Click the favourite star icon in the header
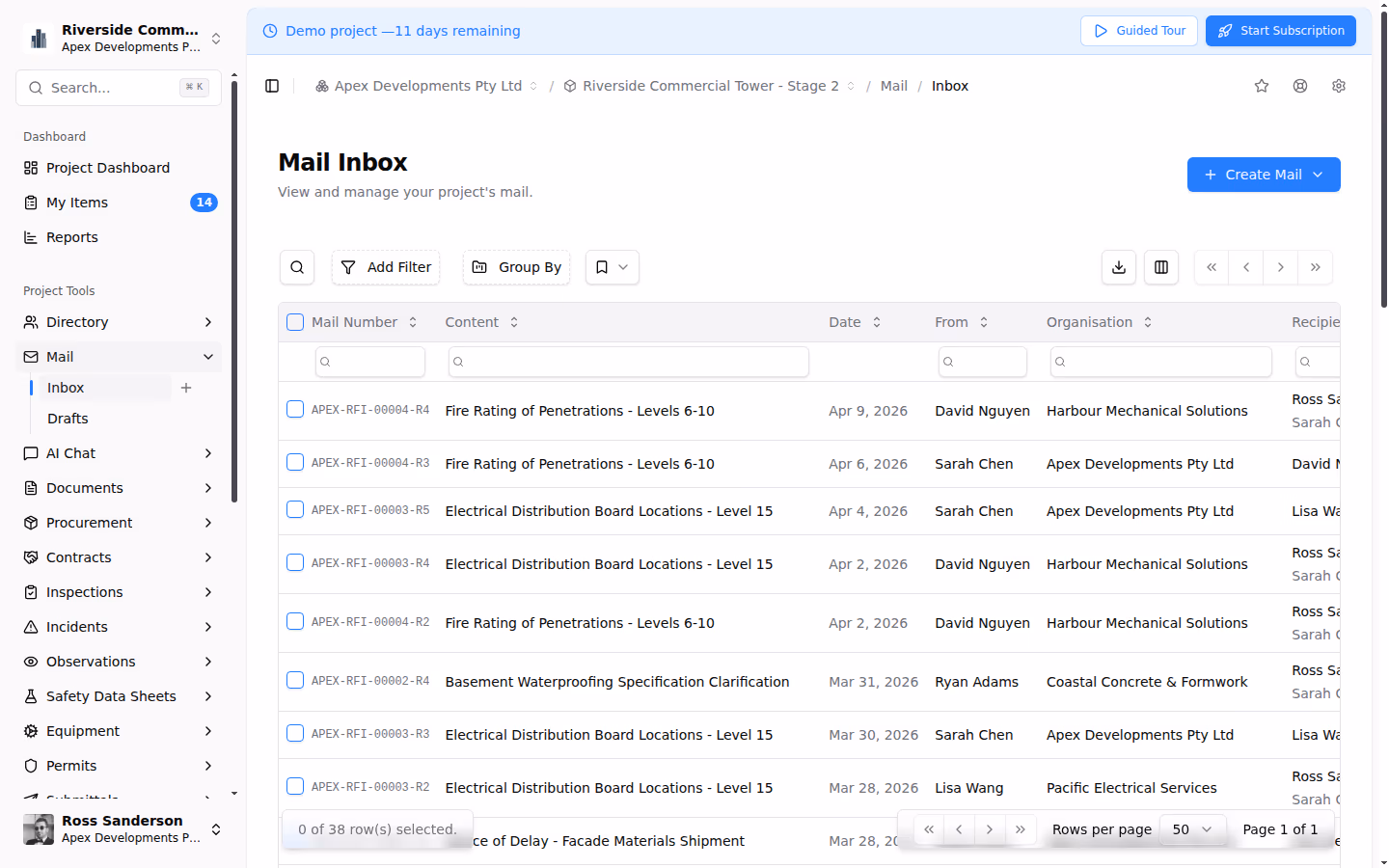This screenshot has height=868, width=1389. (1262, 86)
